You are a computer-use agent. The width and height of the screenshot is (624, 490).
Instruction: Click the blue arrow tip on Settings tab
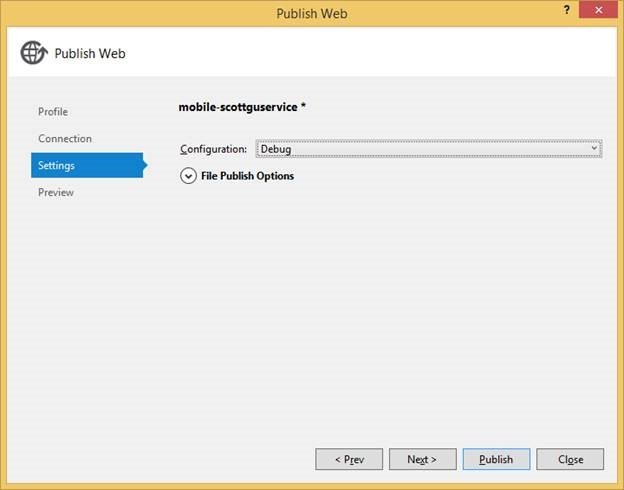tap(144, 166)
